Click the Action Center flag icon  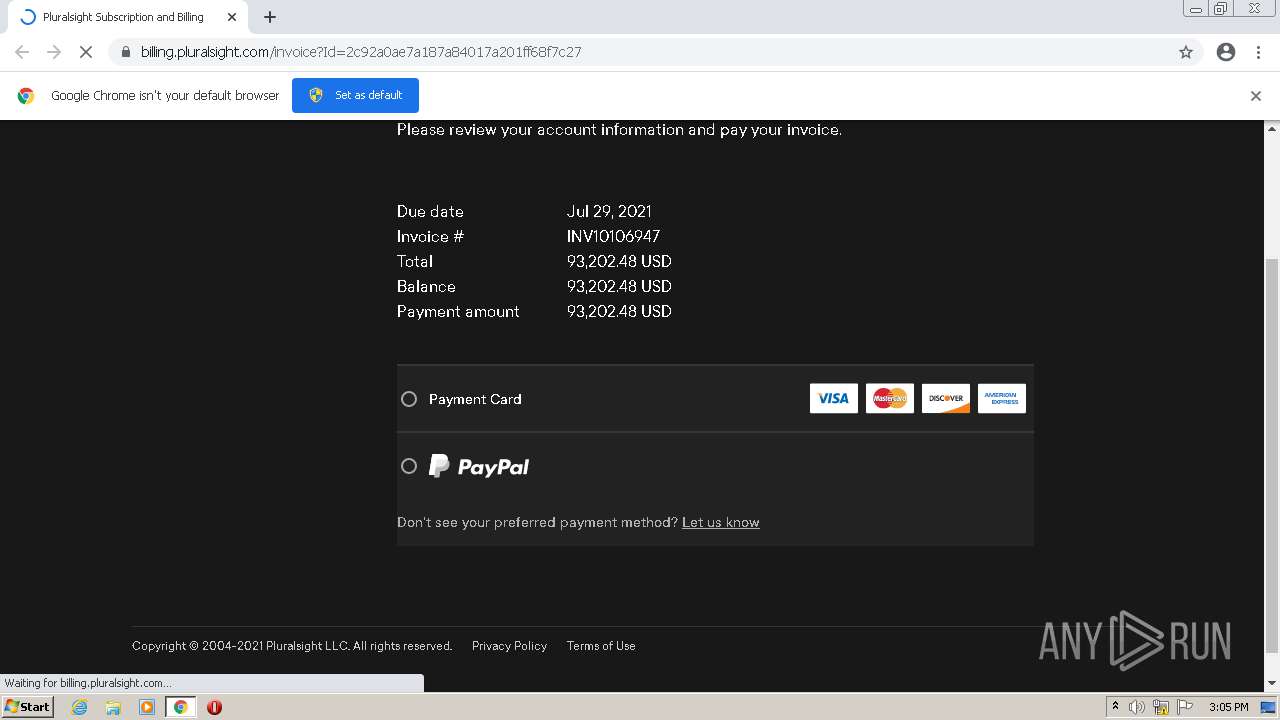[1185, 707]
